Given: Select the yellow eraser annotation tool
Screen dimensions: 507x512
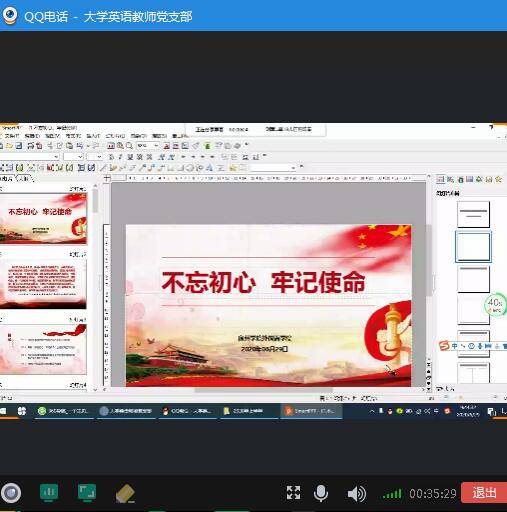Looking at the screenshot, I should [125, 494].
